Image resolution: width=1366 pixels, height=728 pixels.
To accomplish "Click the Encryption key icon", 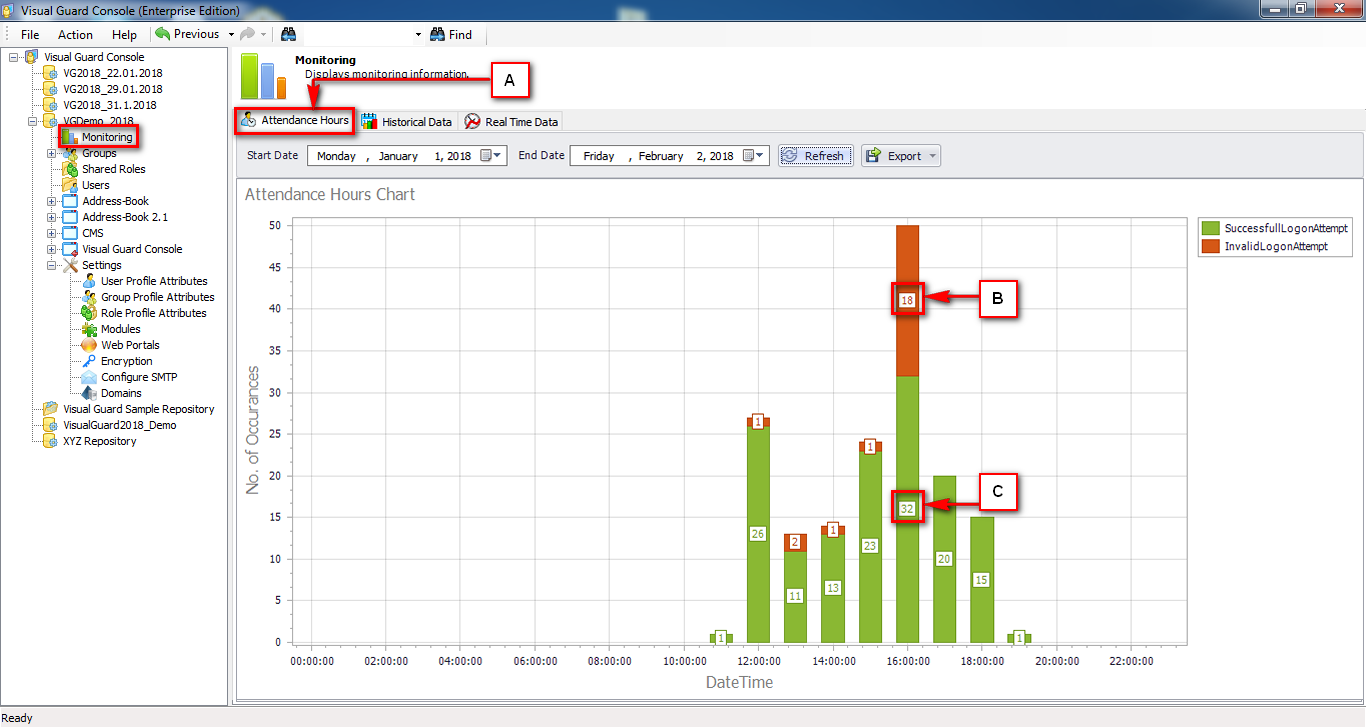I will [x=89, y=361].
